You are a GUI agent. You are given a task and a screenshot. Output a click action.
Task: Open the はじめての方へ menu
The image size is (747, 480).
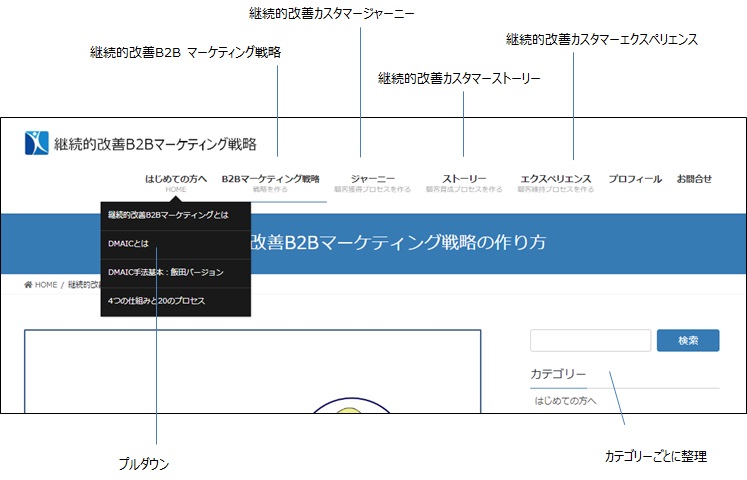click(176, 183)
